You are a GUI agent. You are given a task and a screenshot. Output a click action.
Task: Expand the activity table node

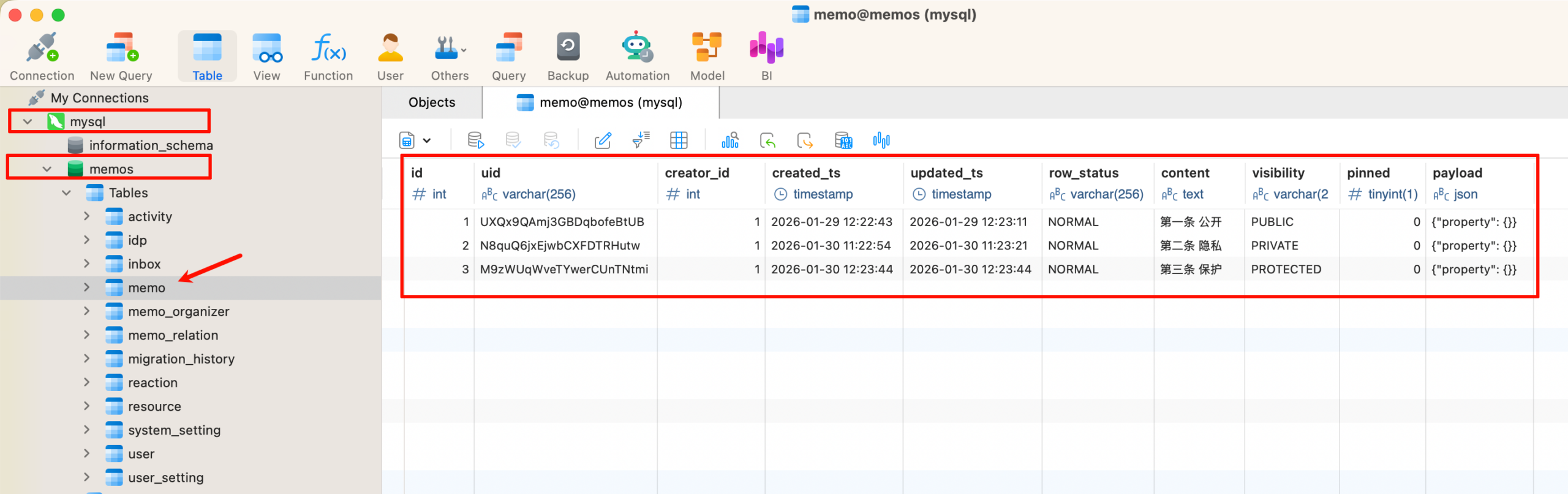coord(86,216)
